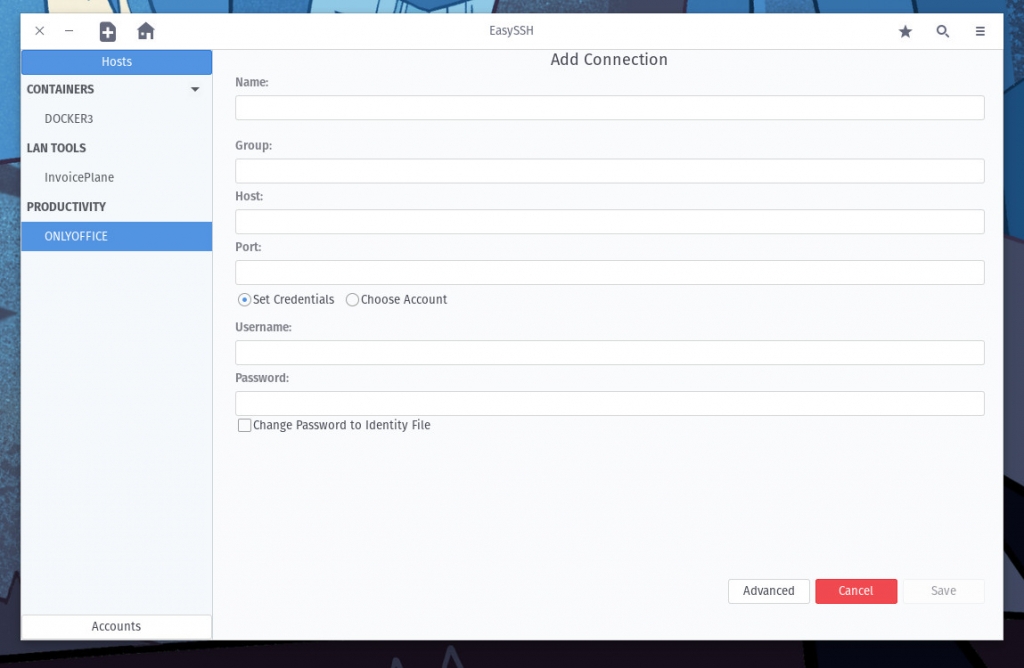Click the Password input field

pyautogui.click(x=609, y=403)
